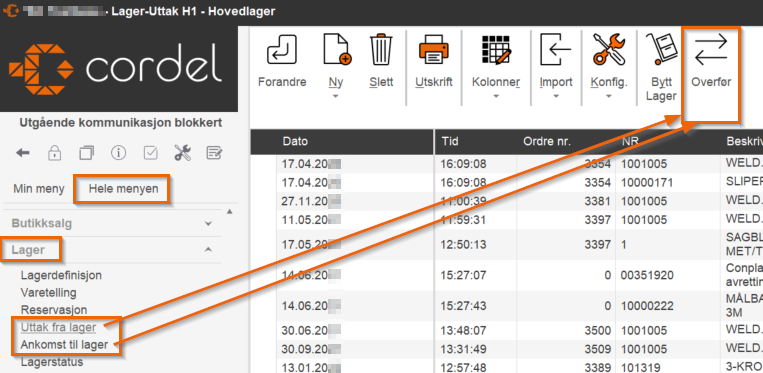Screen dimensions: 763x373
Task: Open Ankomst til lager link
Action: [x=64, y=345]
